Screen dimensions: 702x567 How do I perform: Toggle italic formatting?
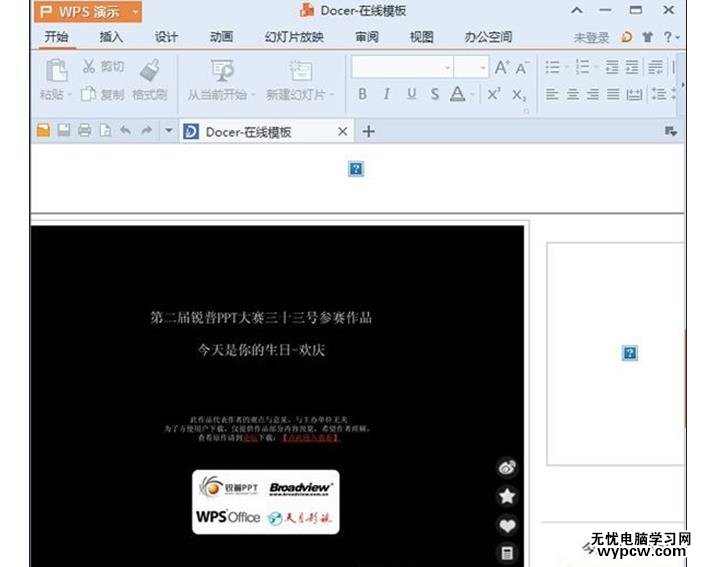386,94
